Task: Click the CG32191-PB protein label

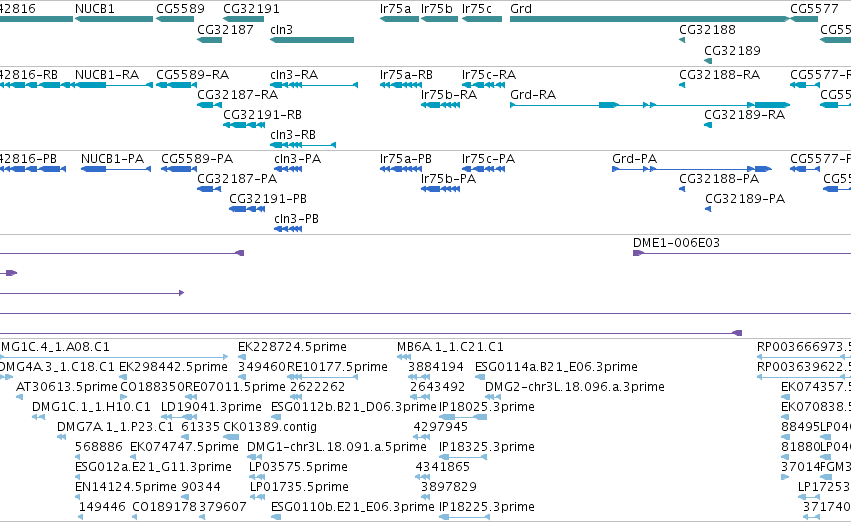Action: click(x=268, y=199)
